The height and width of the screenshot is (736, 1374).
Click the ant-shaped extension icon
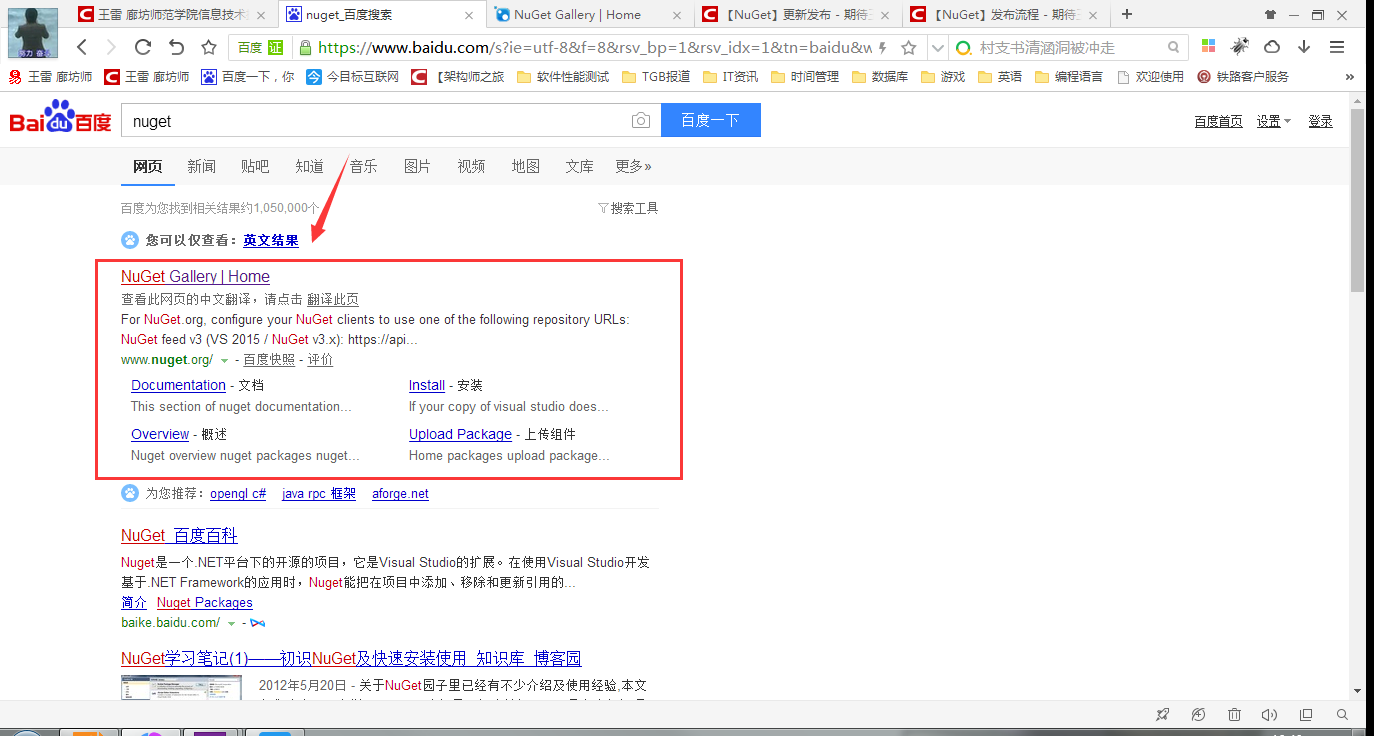pos(1240,47)
